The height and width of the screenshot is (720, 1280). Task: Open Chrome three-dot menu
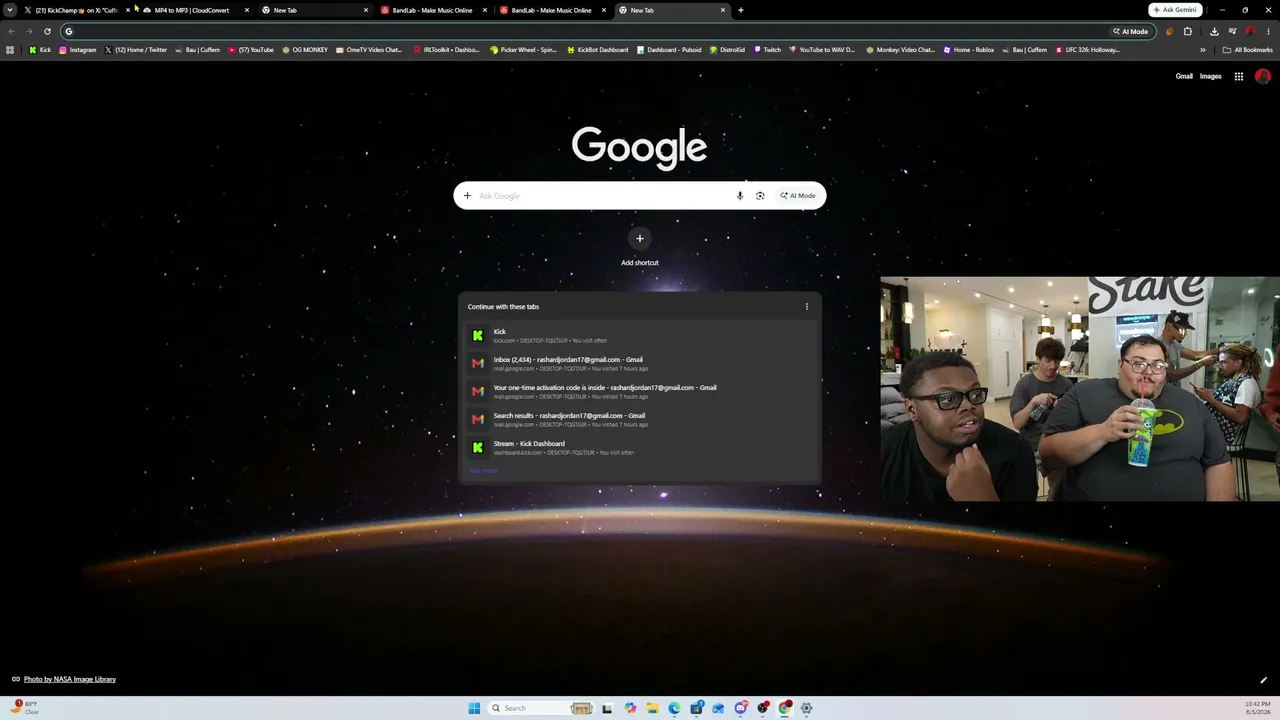(1268, 31)
